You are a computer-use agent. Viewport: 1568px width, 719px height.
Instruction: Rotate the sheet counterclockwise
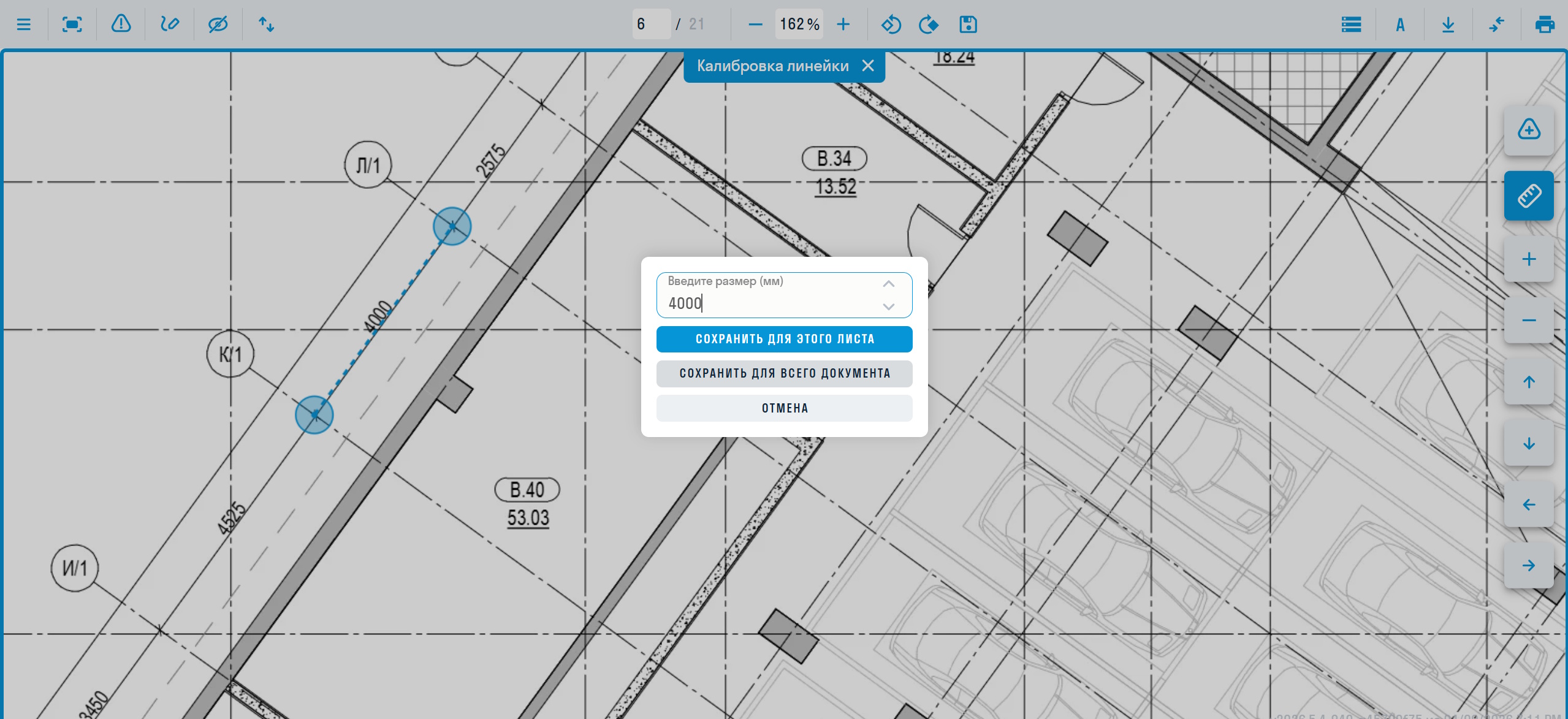click(x=891, y=25)
